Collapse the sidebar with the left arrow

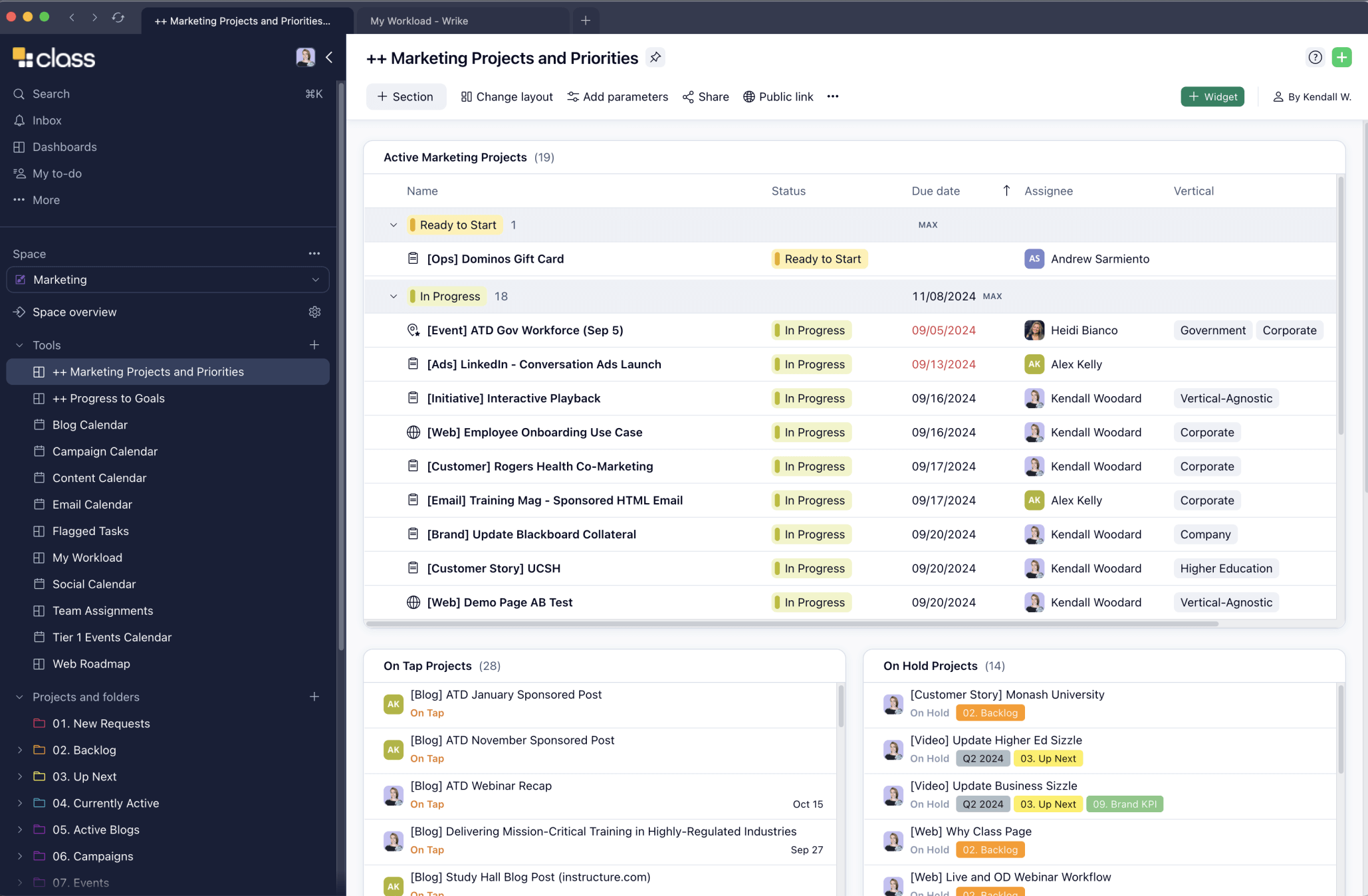point(329,58)
